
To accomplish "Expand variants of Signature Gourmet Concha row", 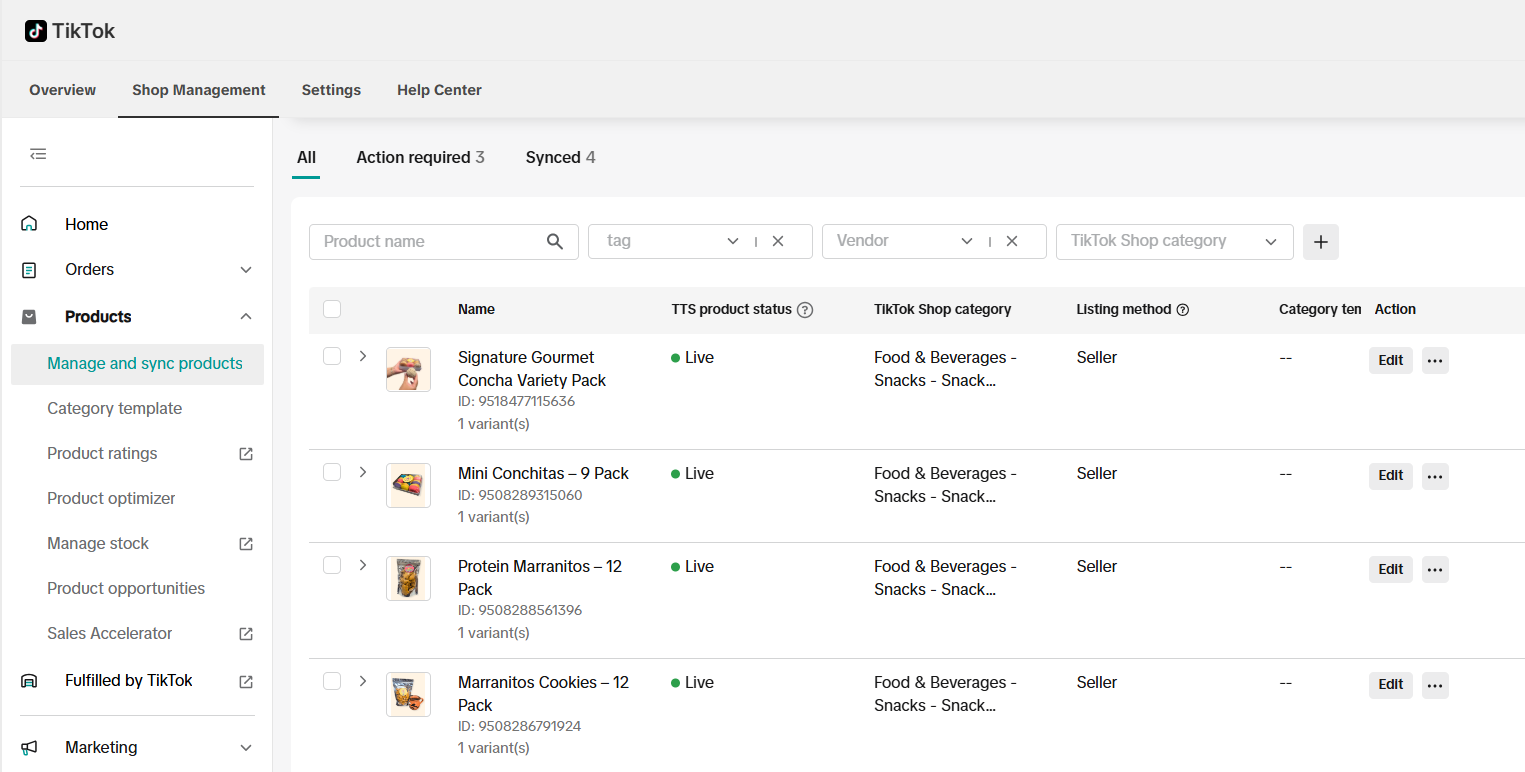I will (363, 356).
